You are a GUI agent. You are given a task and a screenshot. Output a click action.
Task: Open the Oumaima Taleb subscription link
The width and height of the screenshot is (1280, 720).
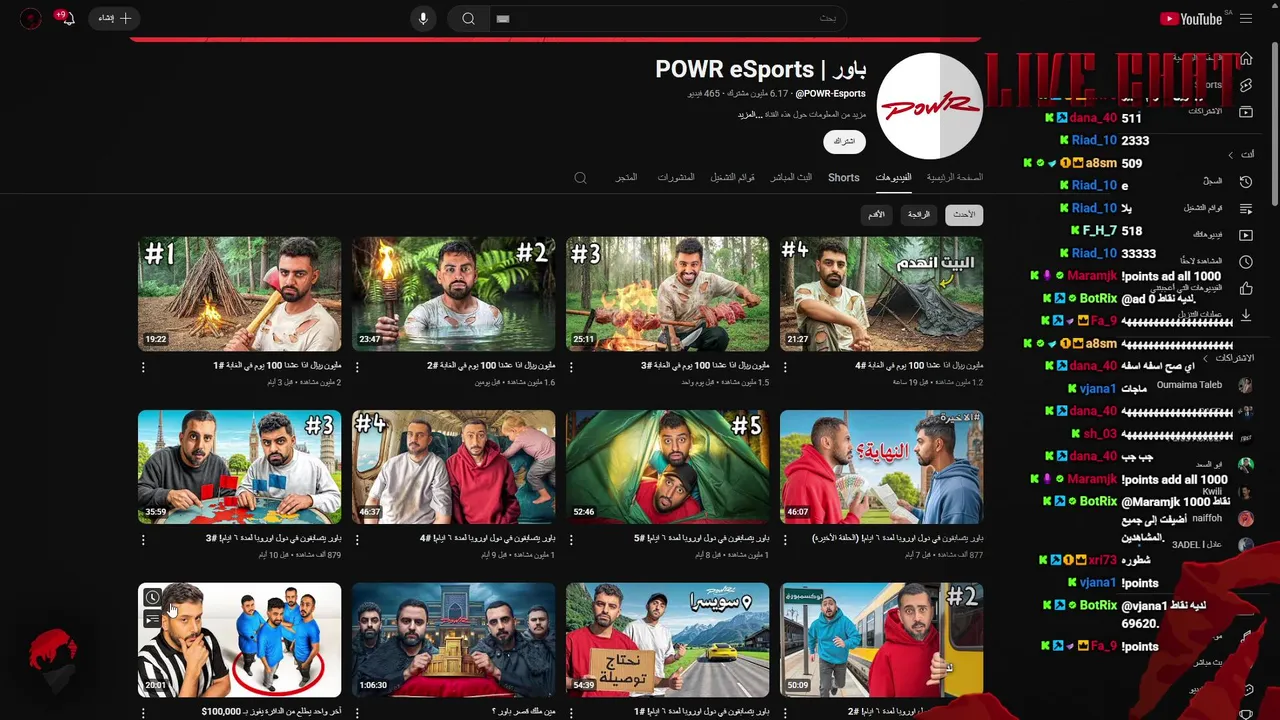1190,385
